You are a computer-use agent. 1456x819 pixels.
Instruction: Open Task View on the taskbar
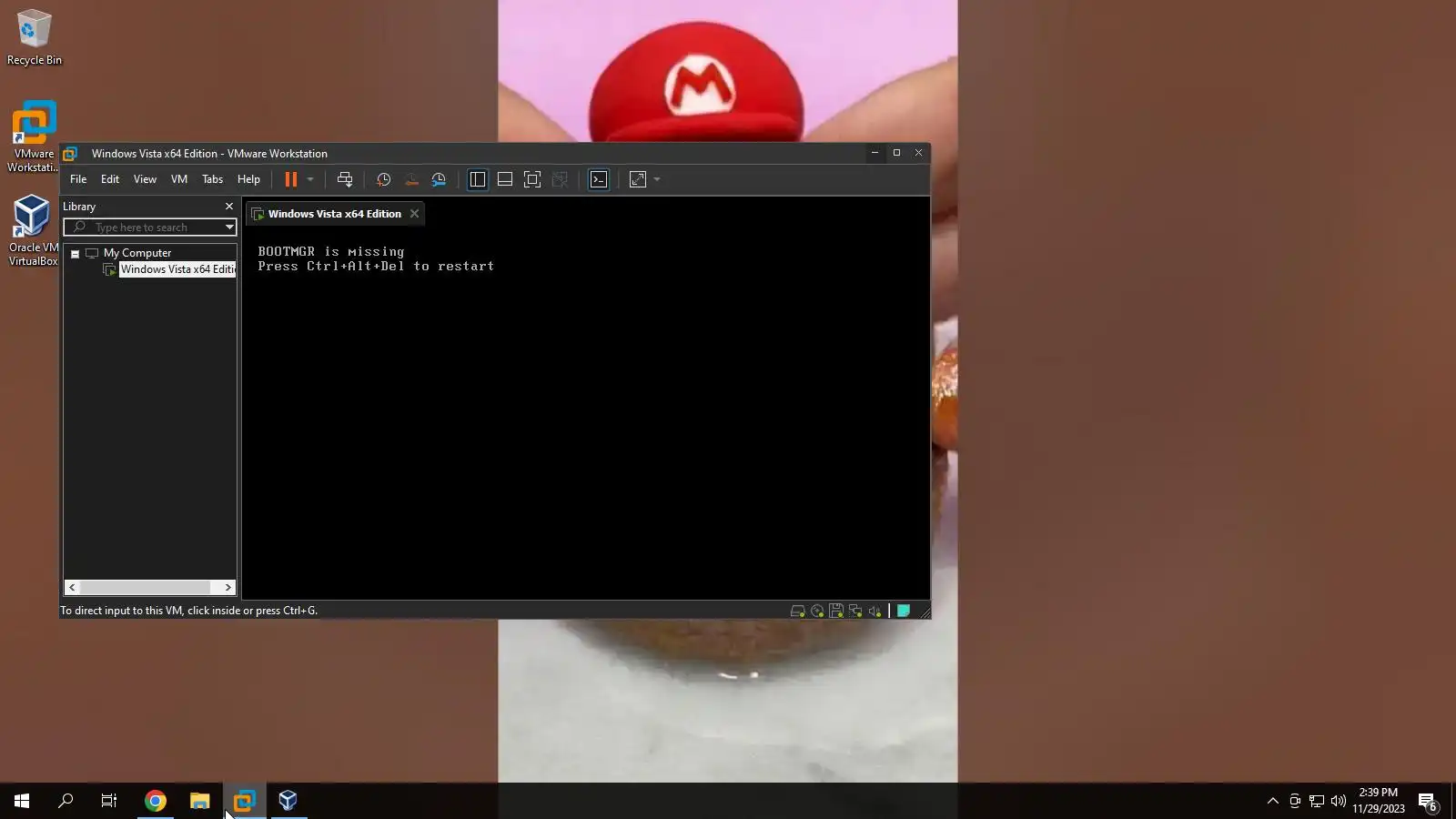click(x=109, y=801)
